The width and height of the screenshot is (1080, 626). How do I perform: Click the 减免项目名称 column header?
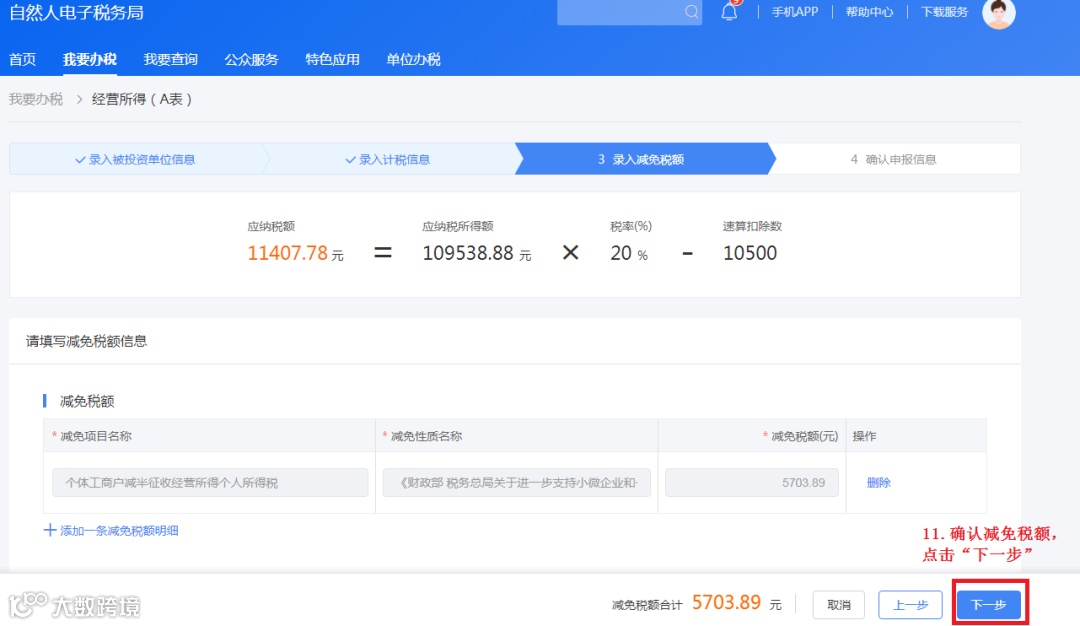pos(96,436)
